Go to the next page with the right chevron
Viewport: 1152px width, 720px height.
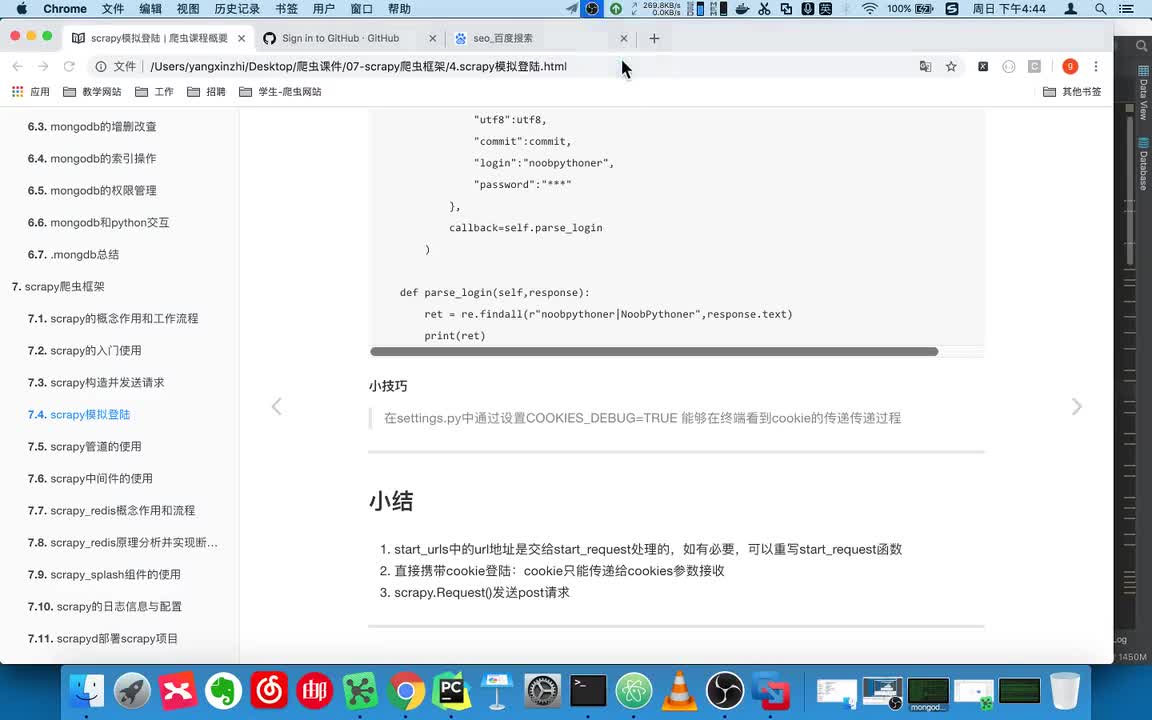tap(1076, 406)
